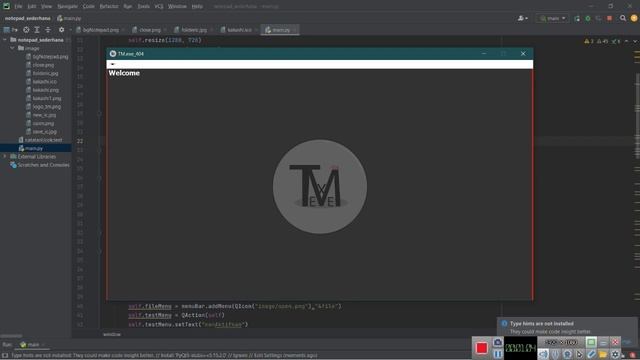The image size is (640, 360).
Task: Click the recorder webcam icon
Action: click(x=567, y=354)
